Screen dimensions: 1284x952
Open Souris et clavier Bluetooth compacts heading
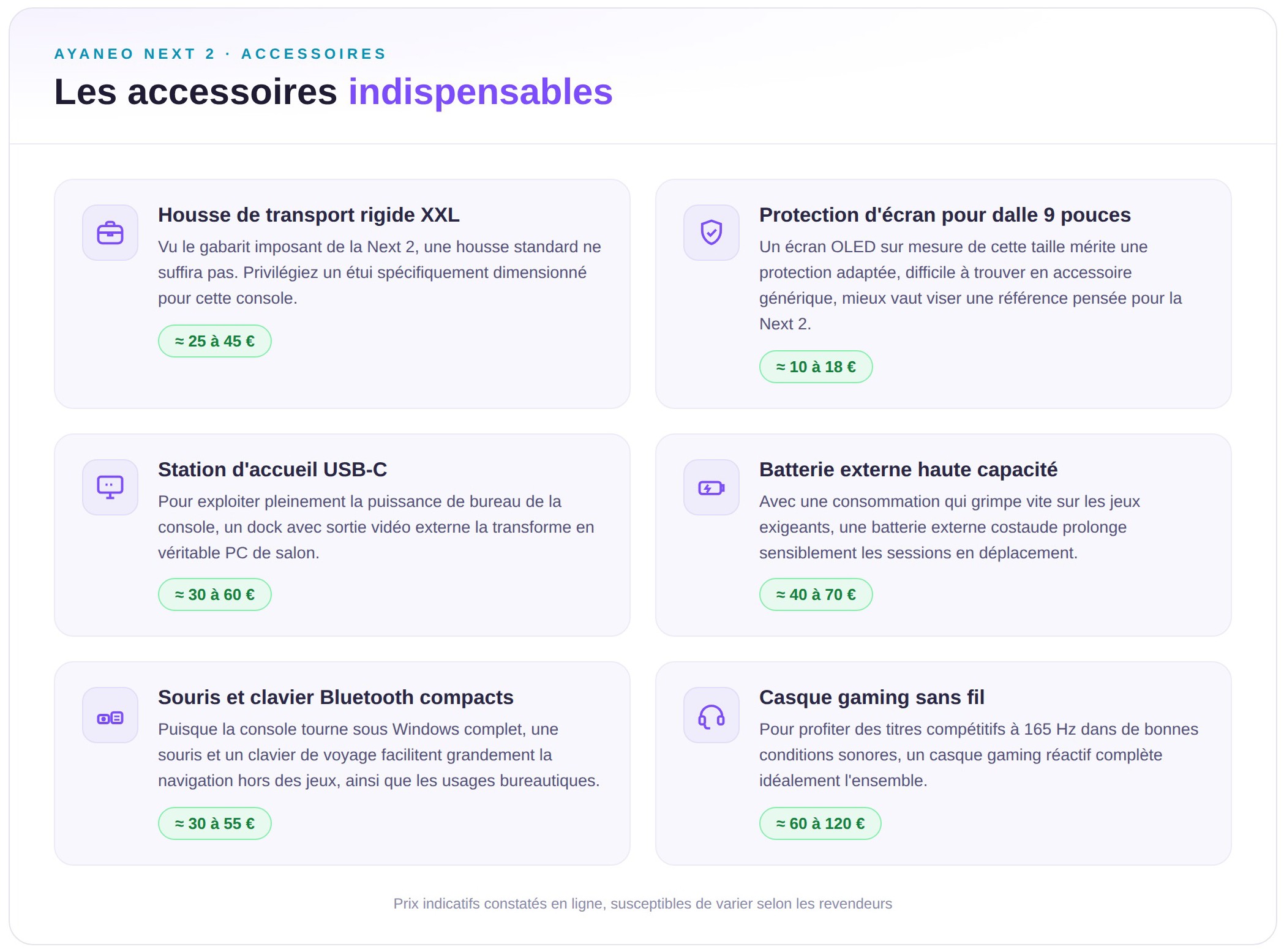point(336,697)
